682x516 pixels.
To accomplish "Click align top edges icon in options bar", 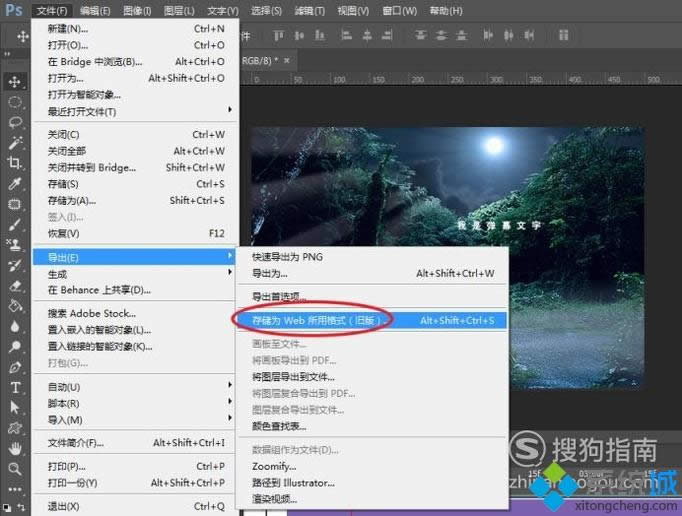I will coord(278,35).
